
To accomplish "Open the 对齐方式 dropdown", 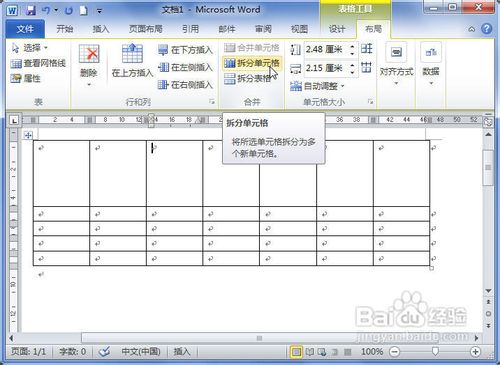I will click(x=396, y=63).
